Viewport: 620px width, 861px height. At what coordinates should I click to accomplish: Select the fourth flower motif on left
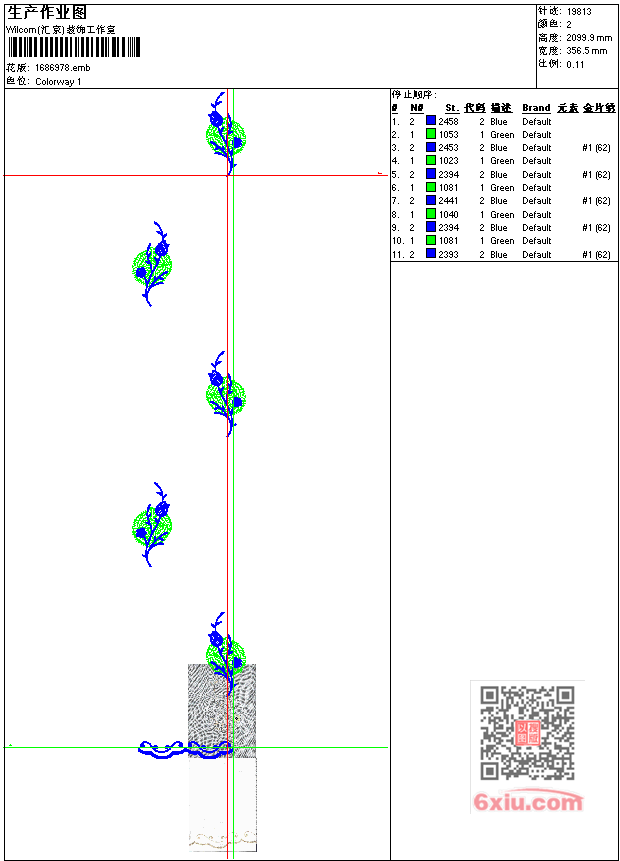[x=152, y=525]
